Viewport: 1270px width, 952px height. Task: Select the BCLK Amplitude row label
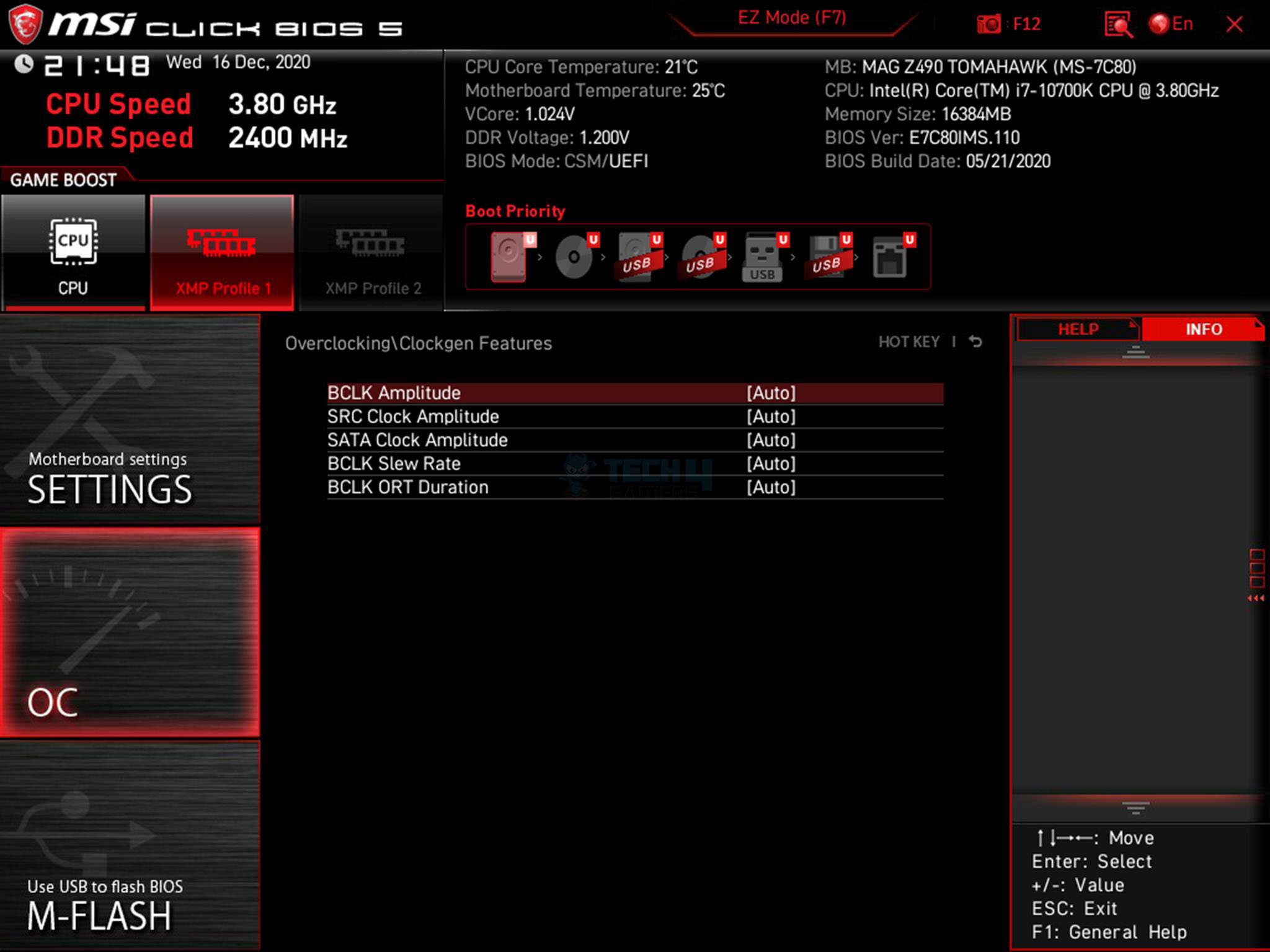[x=394, y=393]
